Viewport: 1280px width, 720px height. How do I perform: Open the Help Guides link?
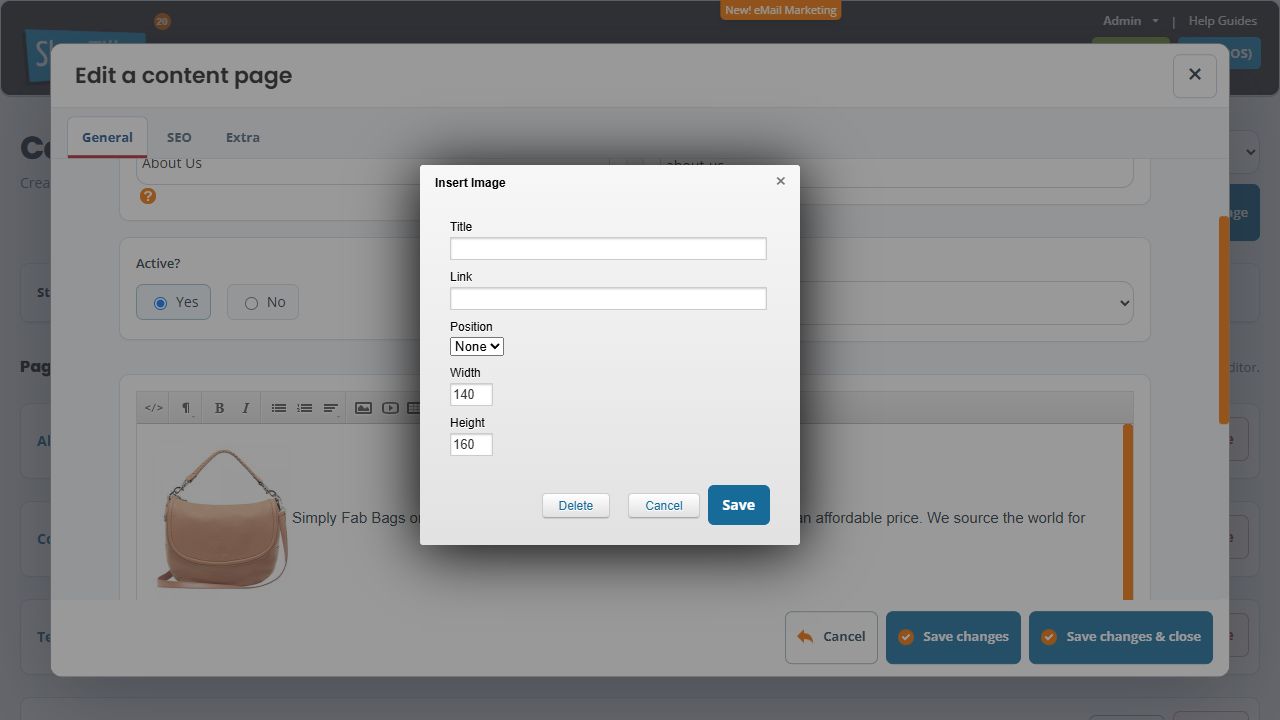tap(1222, 20)
